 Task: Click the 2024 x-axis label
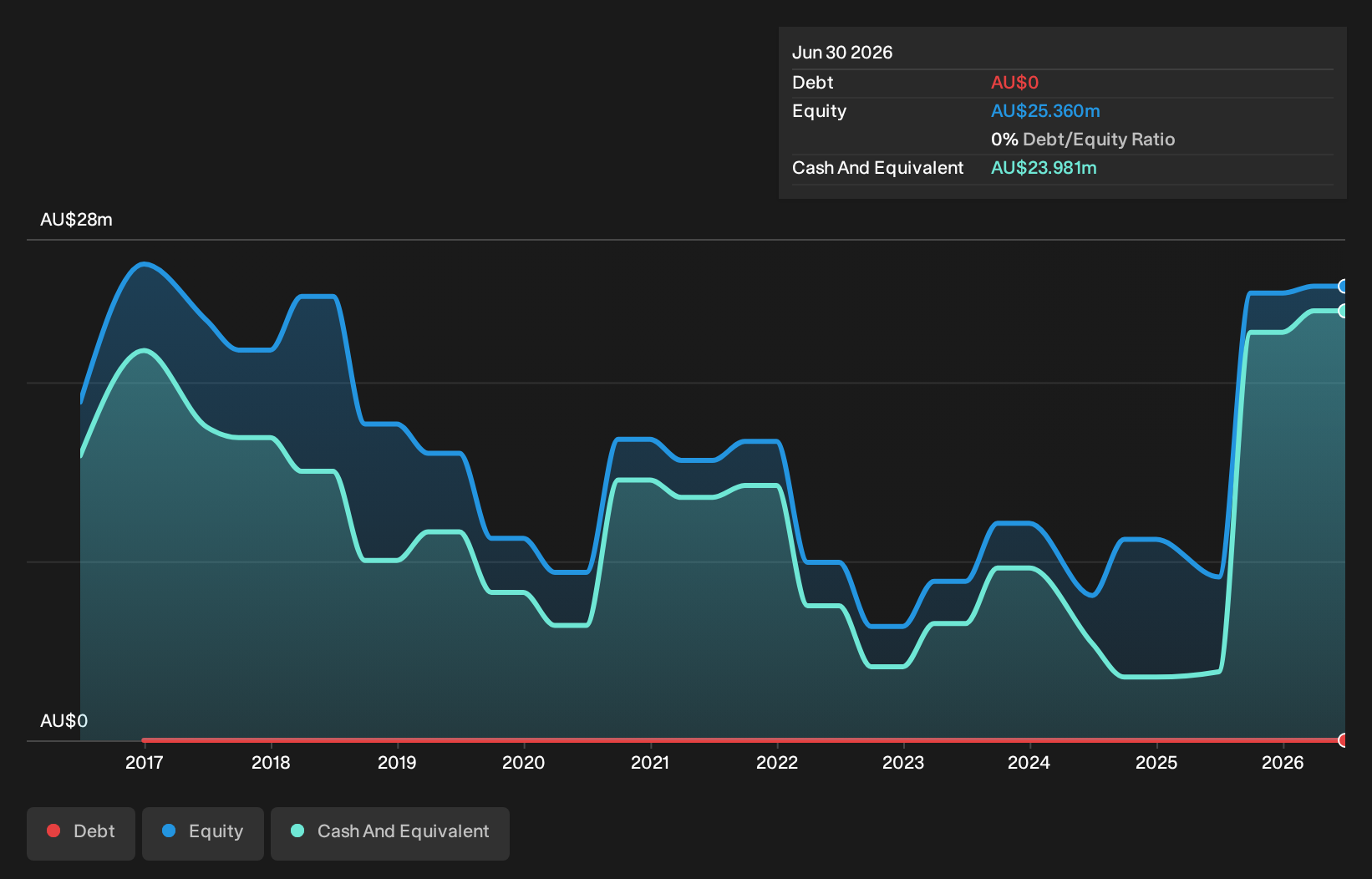click(1029, 762)
